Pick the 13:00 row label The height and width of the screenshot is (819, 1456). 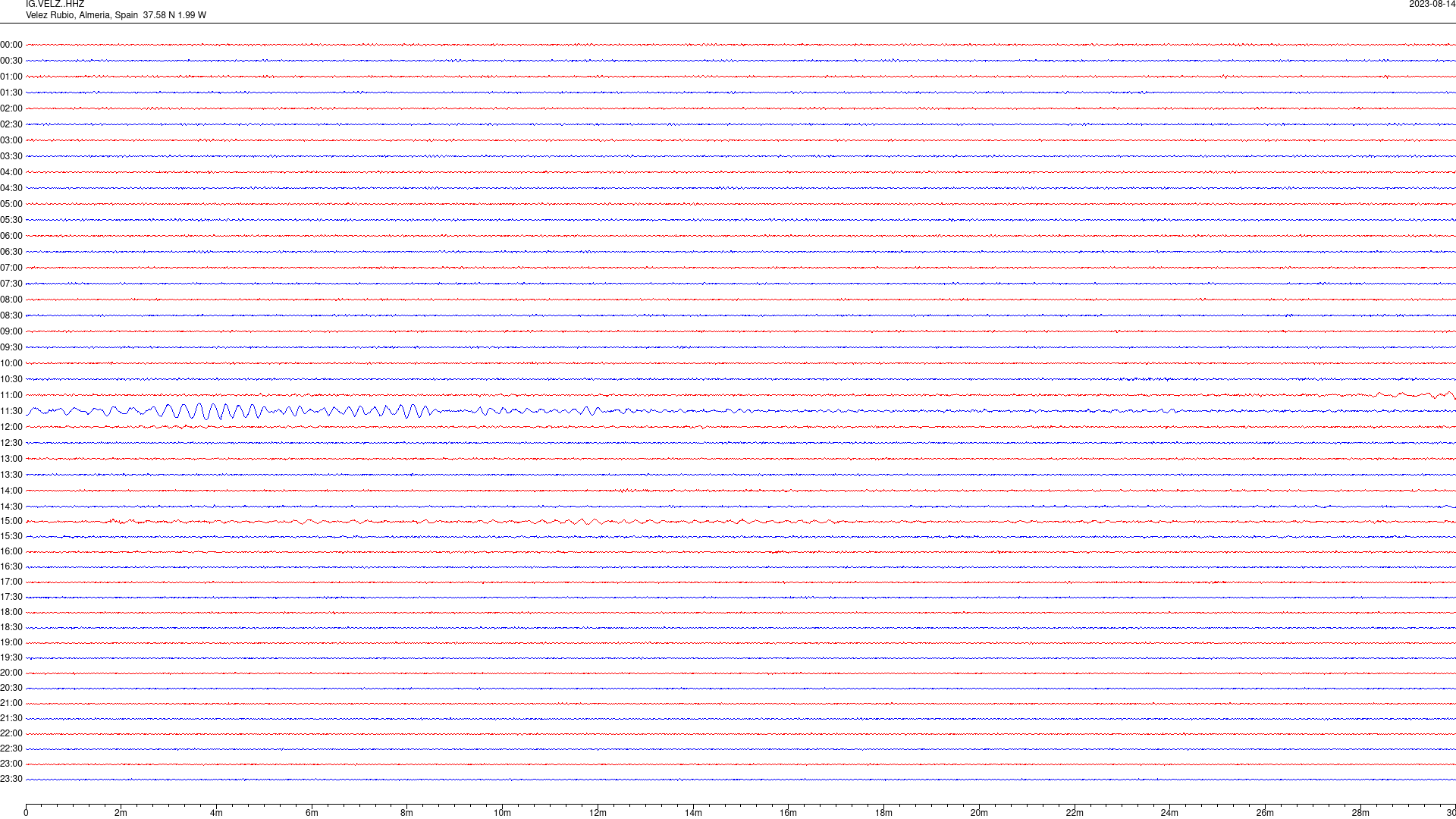click(x=11, y=459)
